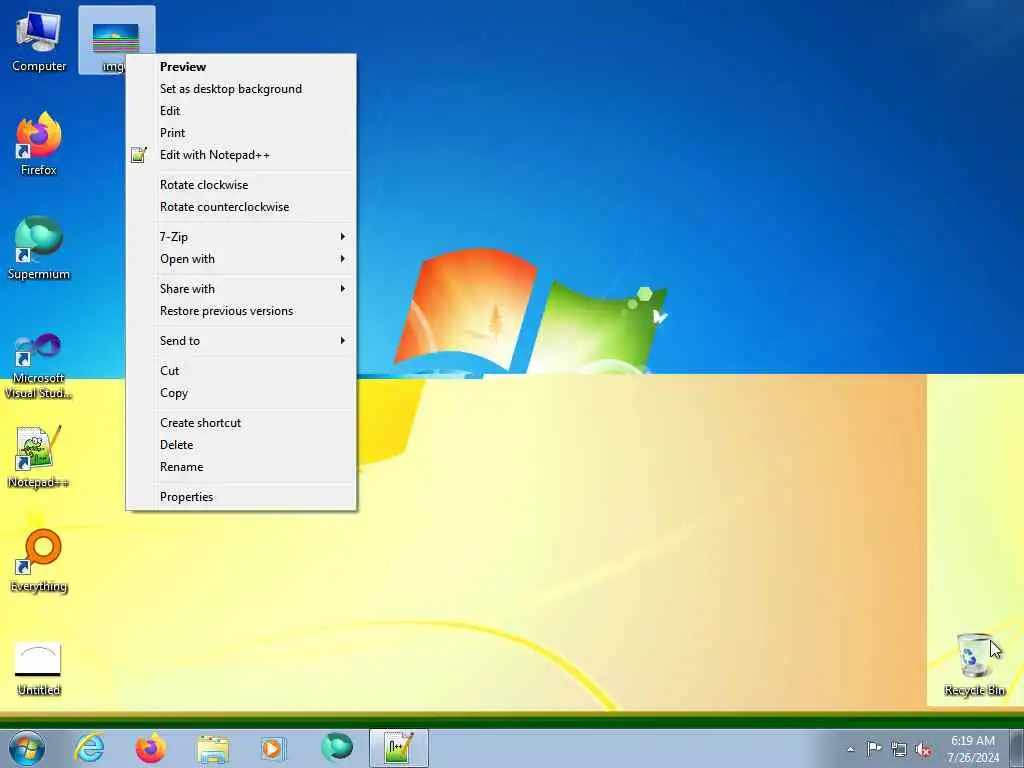Open the clock showing 6:19 AM
The width and height of the screenshot is (1024, 768).
(972, 749)
